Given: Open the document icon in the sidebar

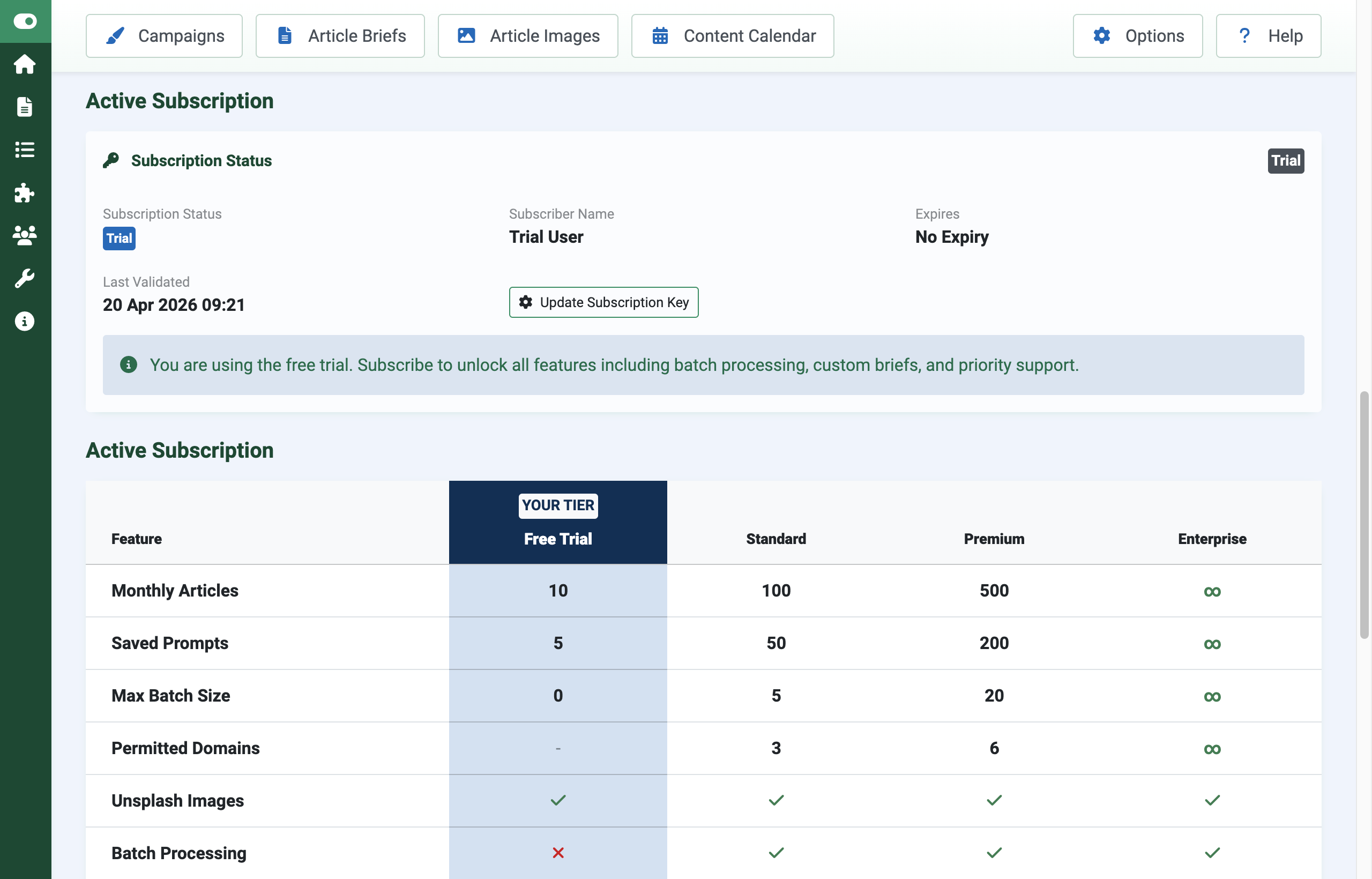Looking at the screenshot, I should pos(25,107).
